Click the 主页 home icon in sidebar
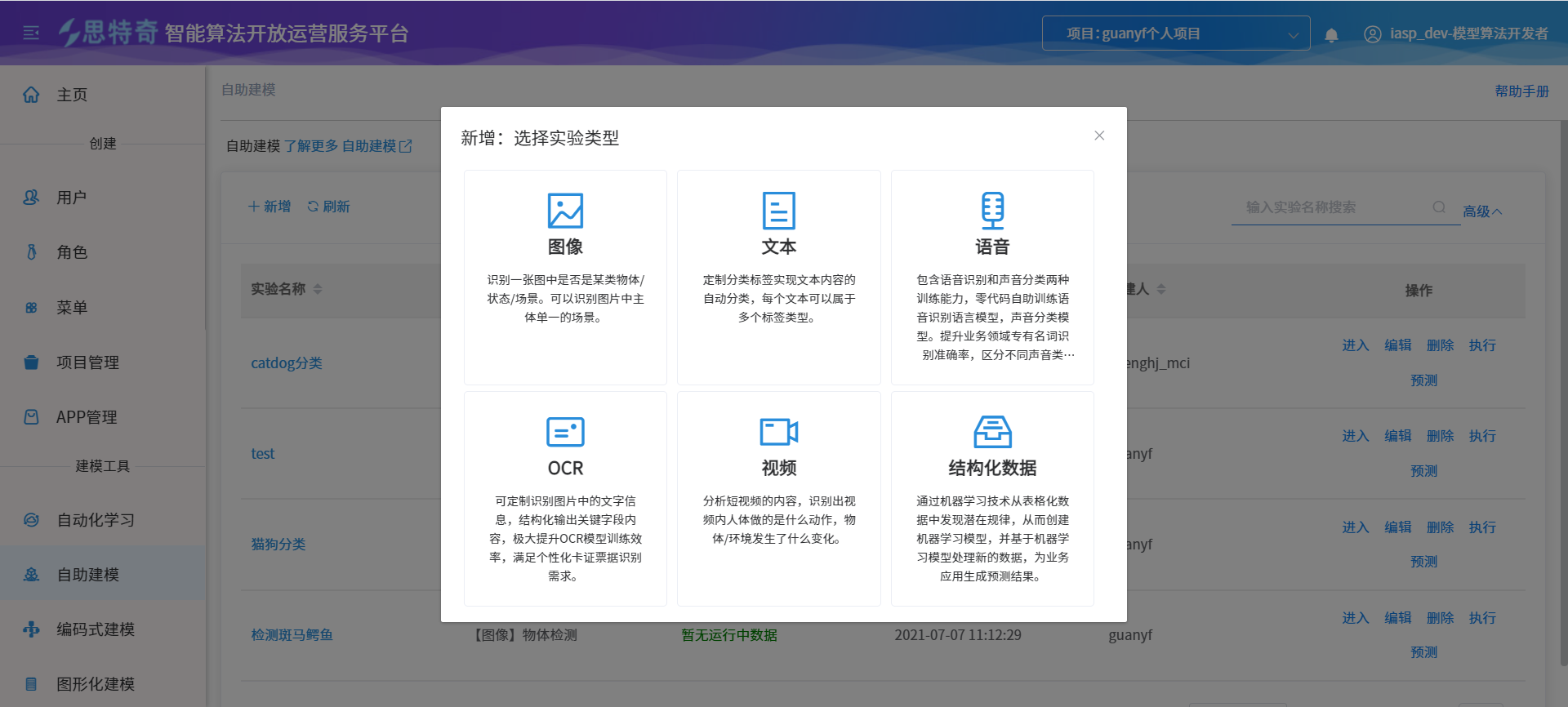This screenshot has height=707, width=1568. [x=31, y=95]
